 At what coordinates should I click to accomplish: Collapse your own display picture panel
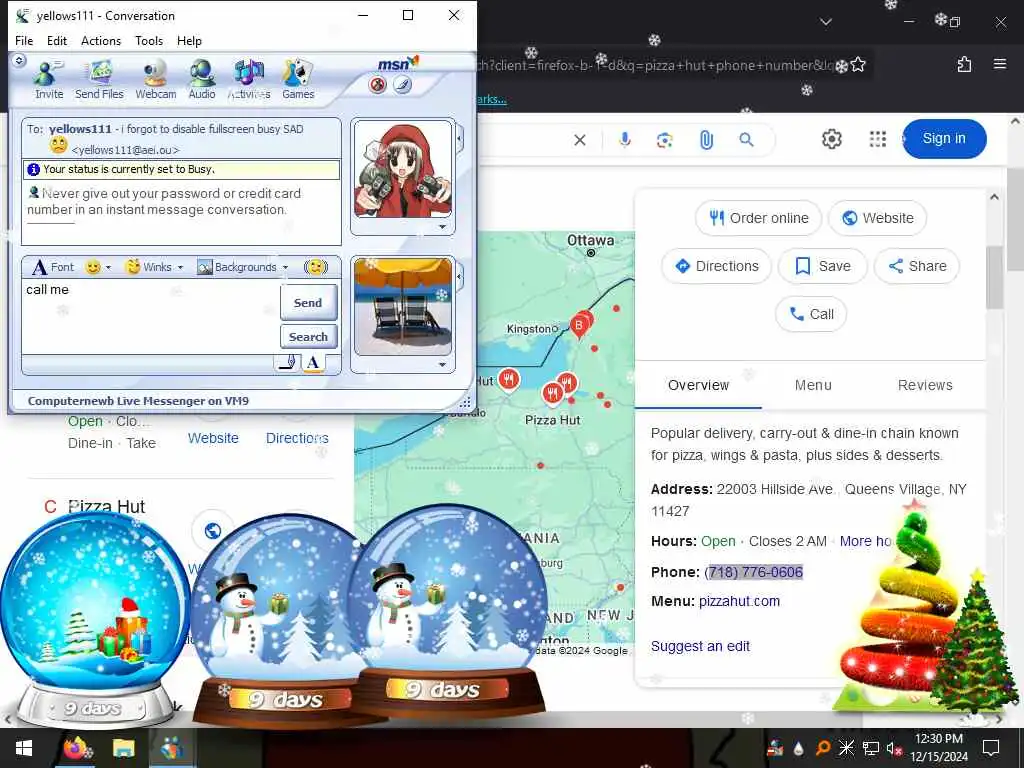tap(460, 277)
